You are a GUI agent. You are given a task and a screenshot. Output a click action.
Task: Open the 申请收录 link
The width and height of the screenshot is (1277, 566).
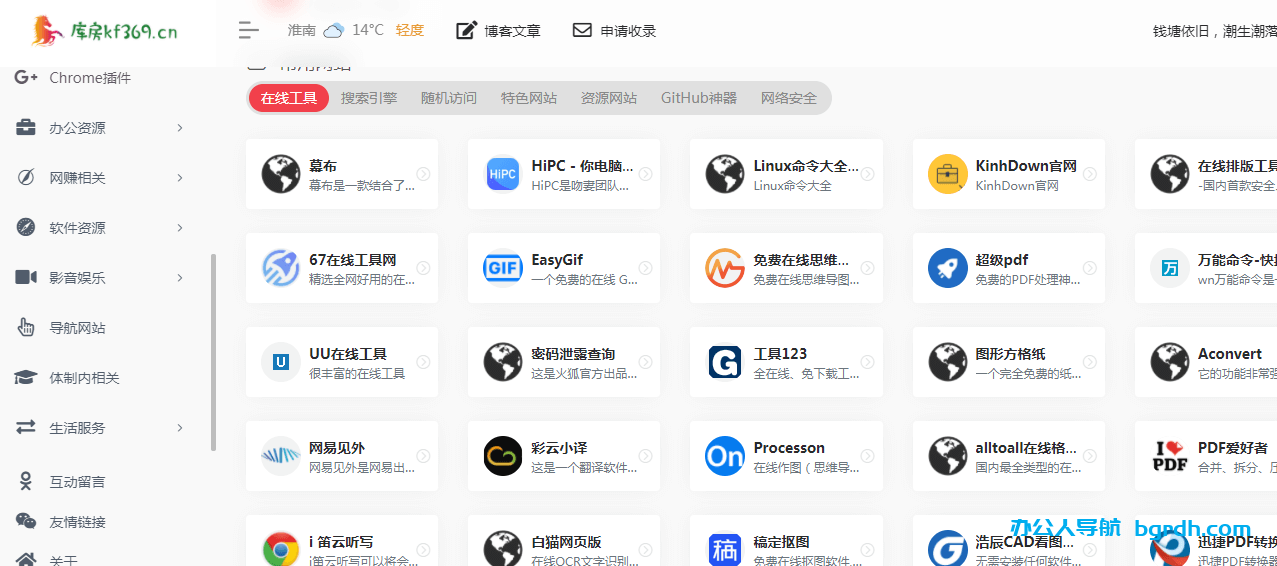pos(628,31)
